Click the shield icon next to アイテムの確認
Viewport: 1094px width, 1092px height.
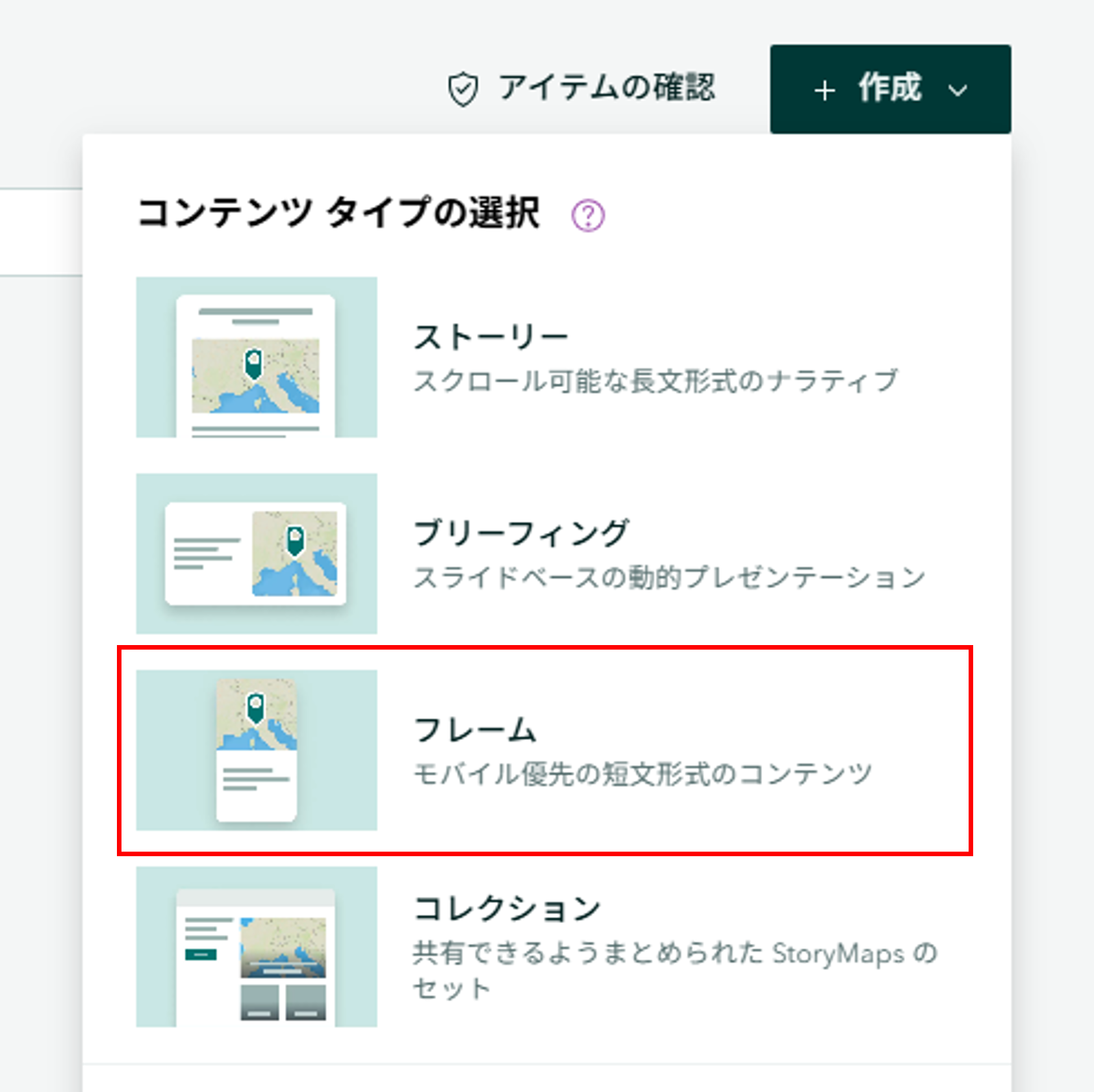pos(463,90)
